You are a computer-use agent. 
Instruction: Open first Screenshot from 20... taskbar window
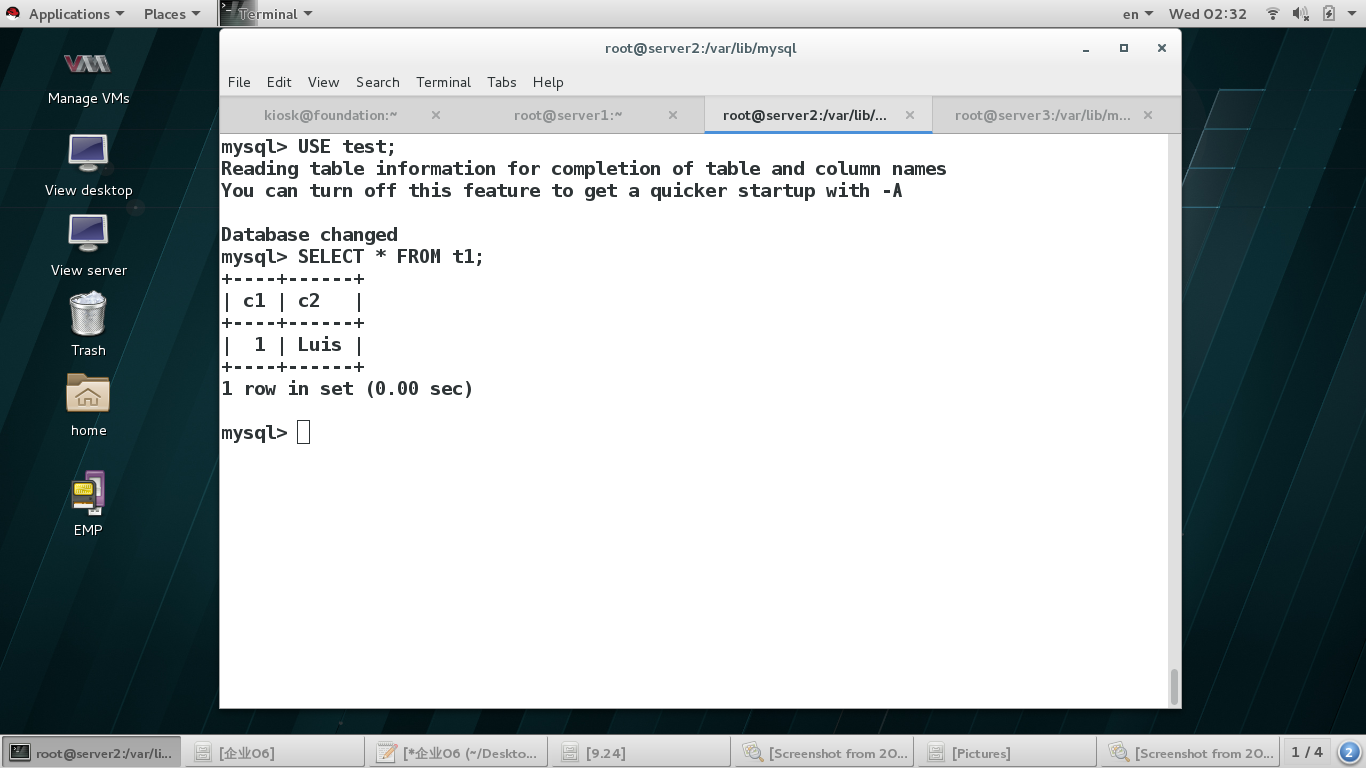pos(825,752)
